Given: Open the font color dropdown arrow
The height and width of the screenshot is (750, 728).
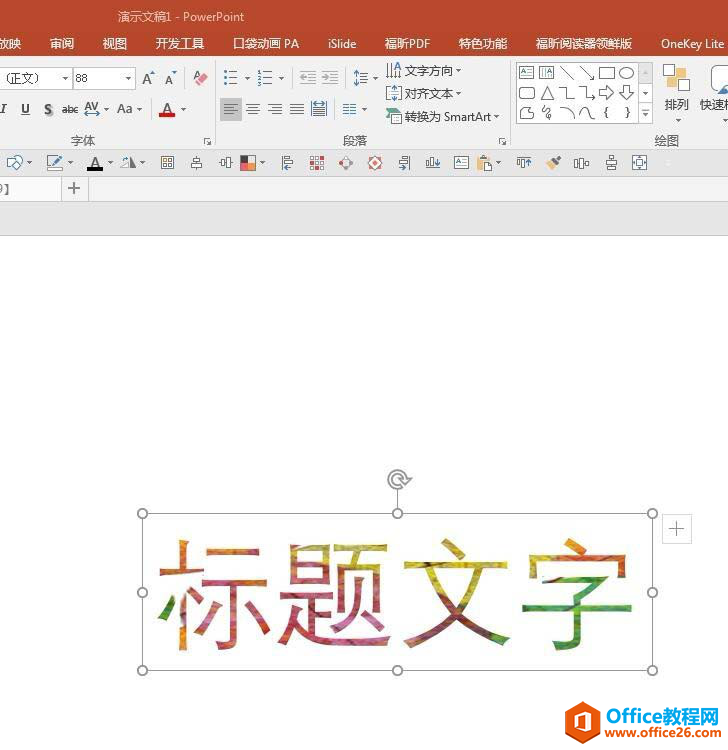Looking at the screenshot, I should pyautogui.click(x=184, y=110).
